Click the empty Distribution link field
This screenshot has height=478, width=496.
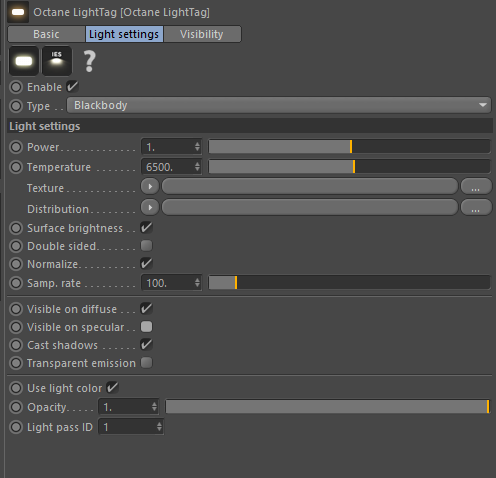click(x=310, y=207)
